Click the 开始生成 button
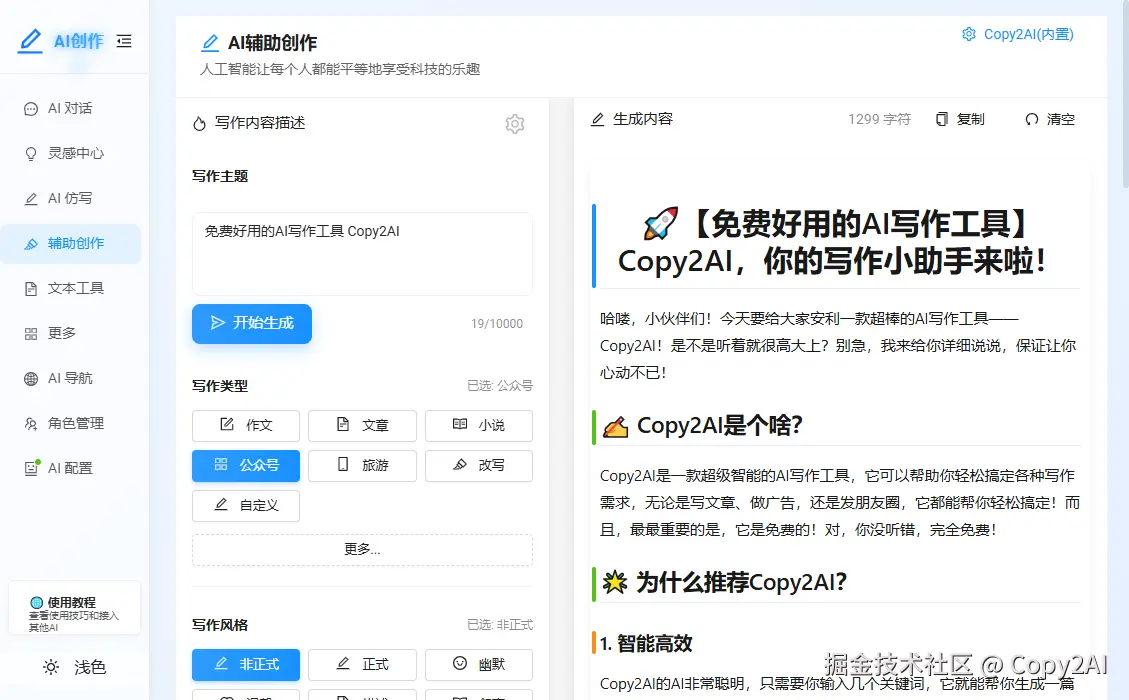Screen dimensions: 1129x700 point(252,323)
